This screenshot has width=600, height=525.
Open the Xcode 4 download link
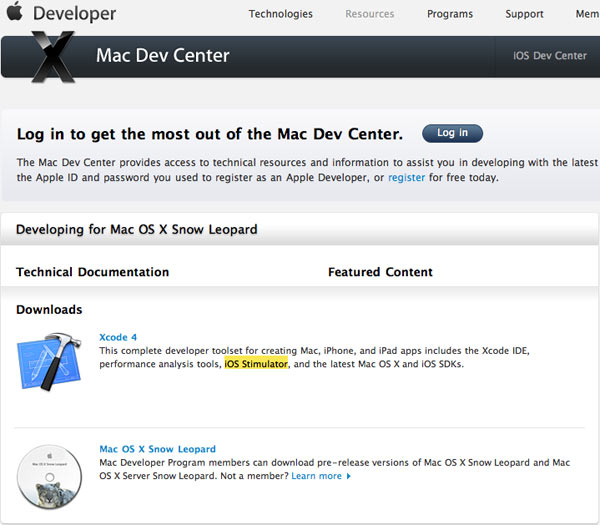(x=118, y=337)
